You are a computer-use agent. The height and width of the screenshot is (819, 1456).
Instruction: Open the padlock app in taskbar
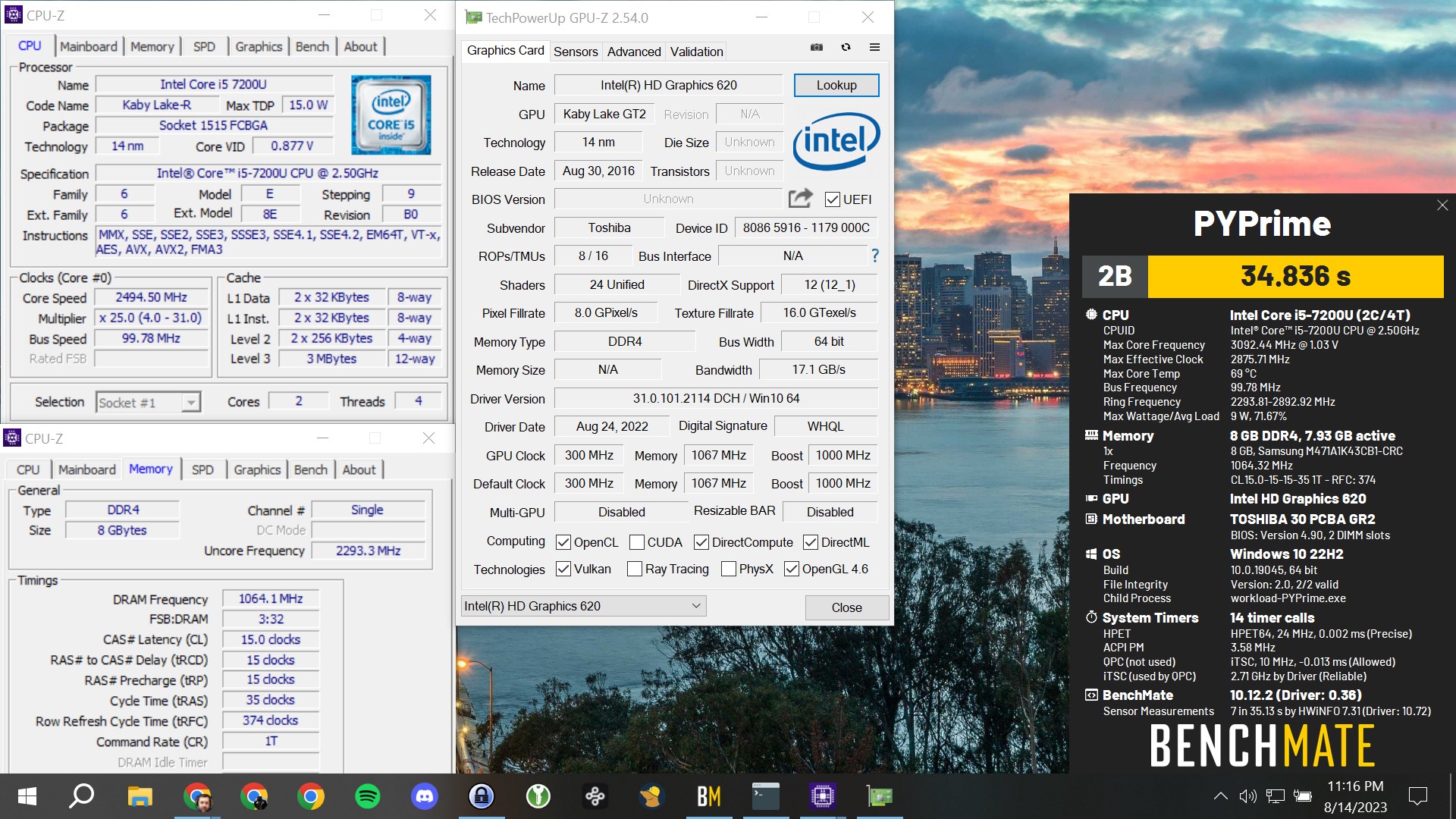[482, 796]
